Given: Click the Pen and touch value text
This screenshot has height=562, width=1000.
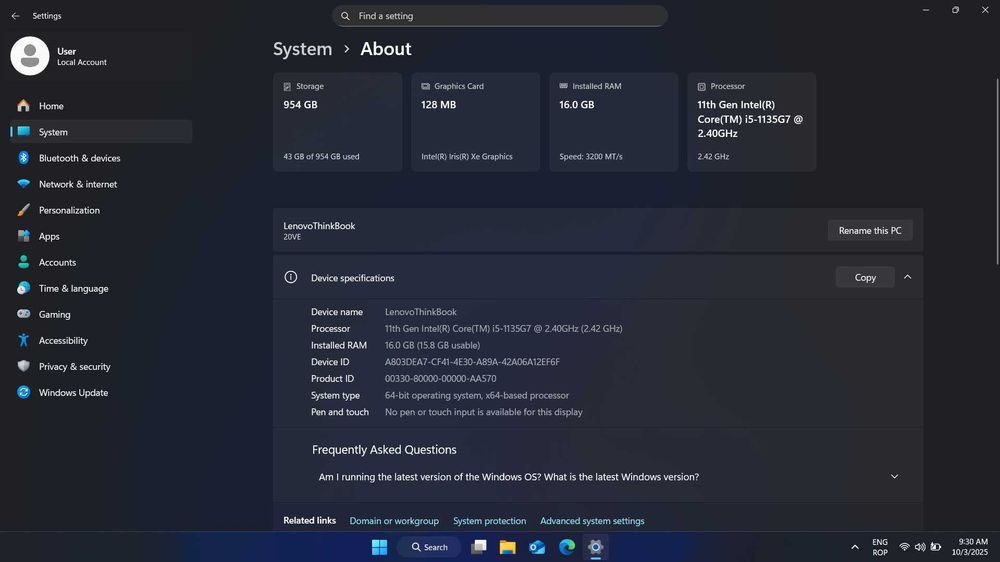Looking at the screenshot, I should pyautogui.click(x=483, y=412).
